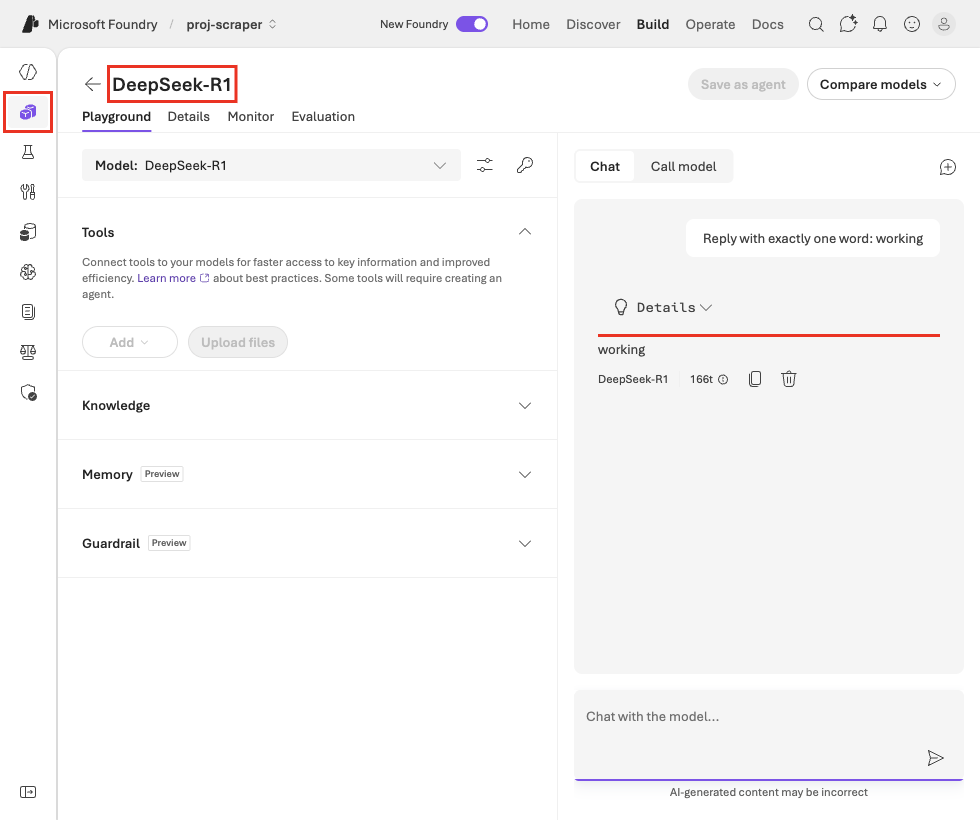Open the shield checkmark guardrails sidebar icon
Viewport: 980px width, 820px height.
pyautogui.click(x=28, y=392)
